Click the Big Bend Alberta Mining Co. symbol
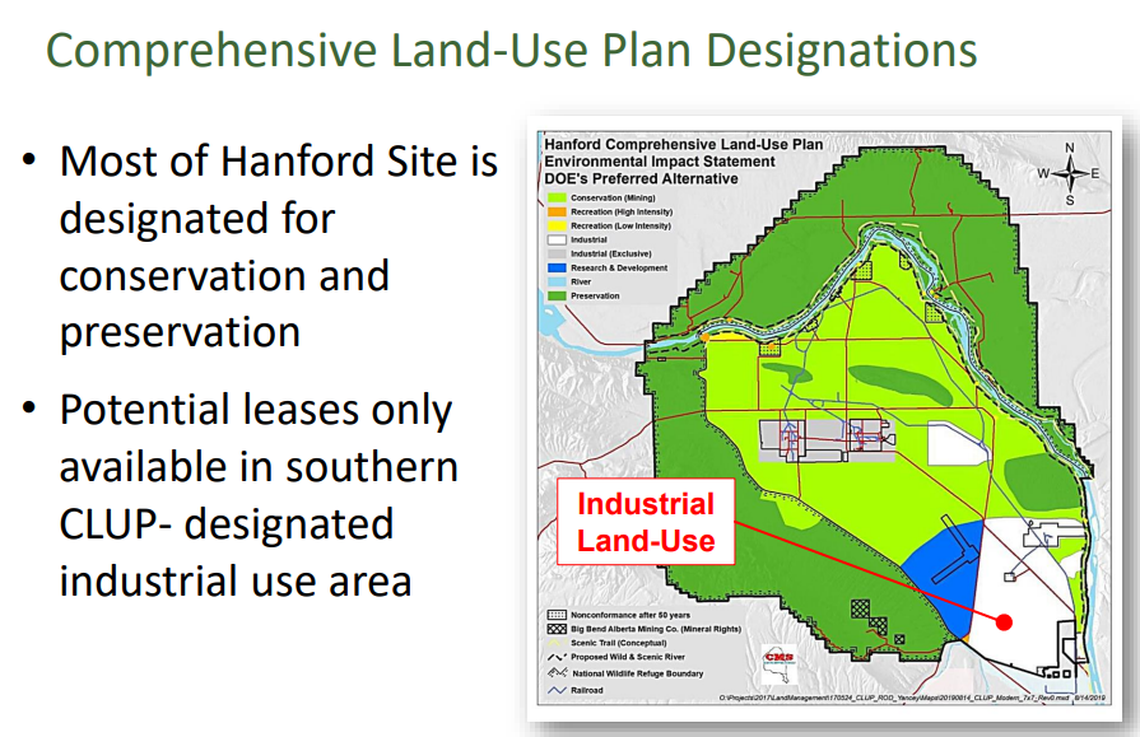This screenshot has height=737, width=1140. pyautogui.click(x=556, y=629)
